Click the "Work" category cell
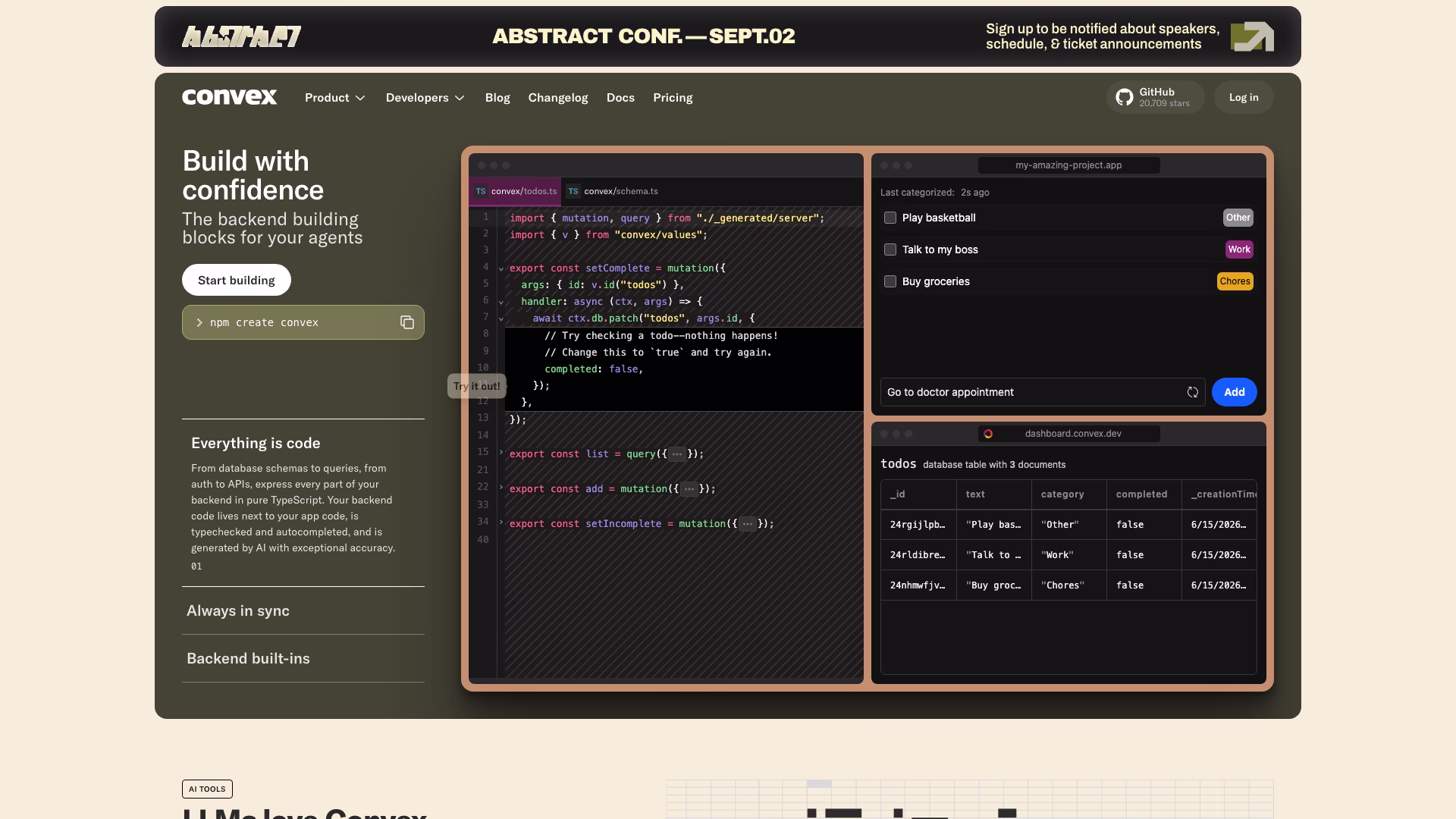Viewport: 1456px width, 819px height. 1069,555
